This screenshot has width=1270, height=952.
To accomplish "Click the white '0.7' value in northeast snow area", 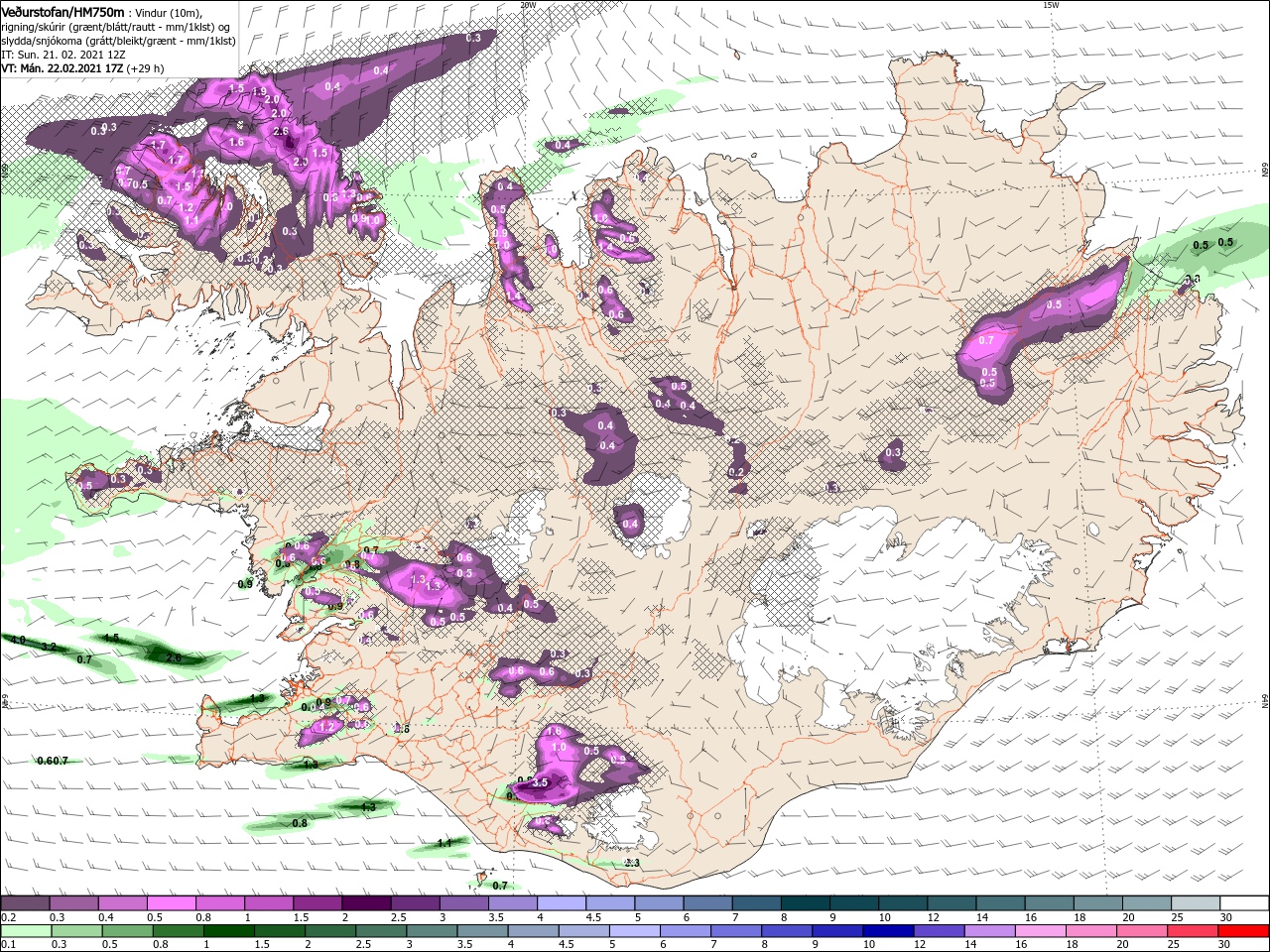I will click(x=986, y=340).
